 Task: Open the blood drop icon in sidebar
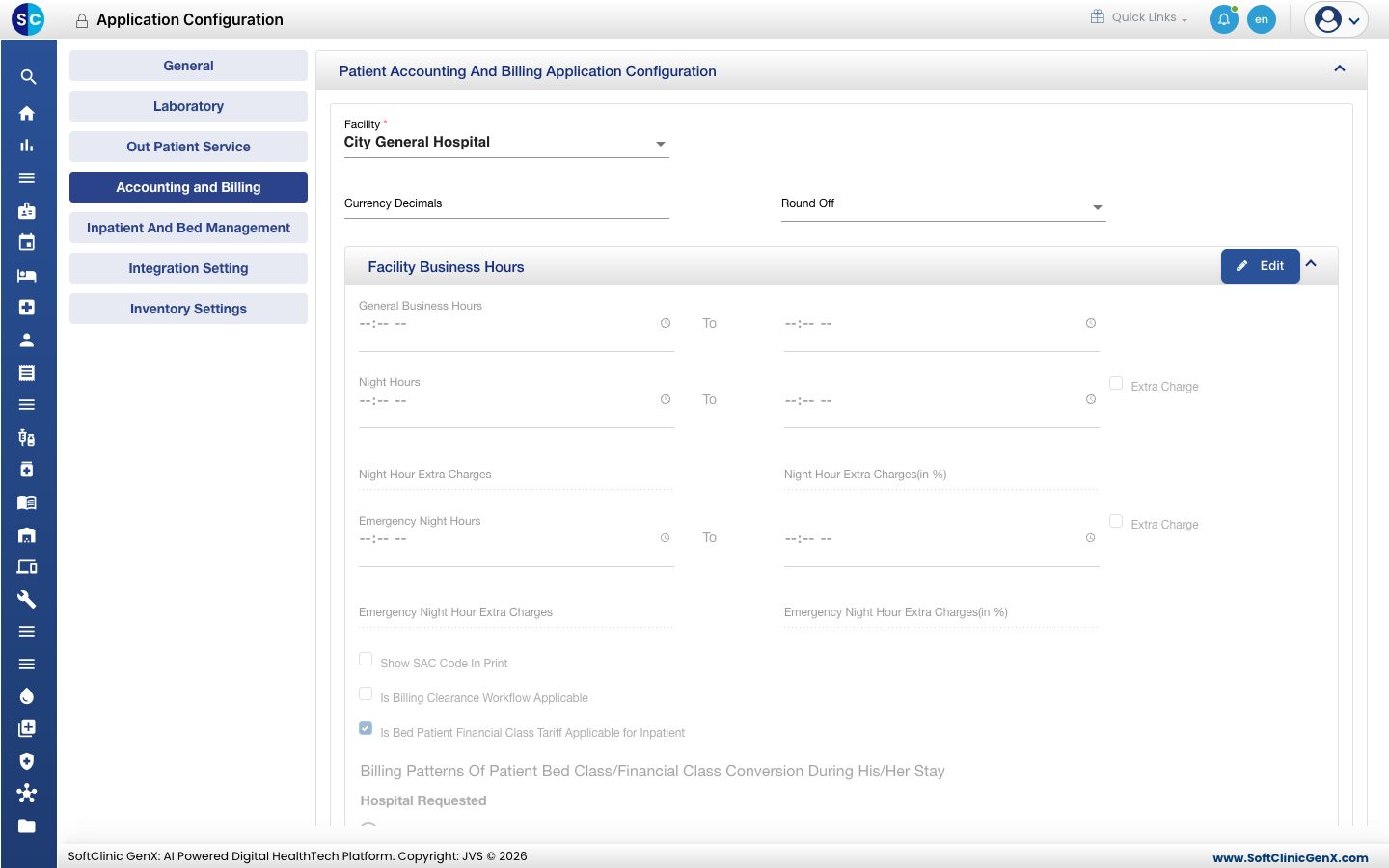27,696
